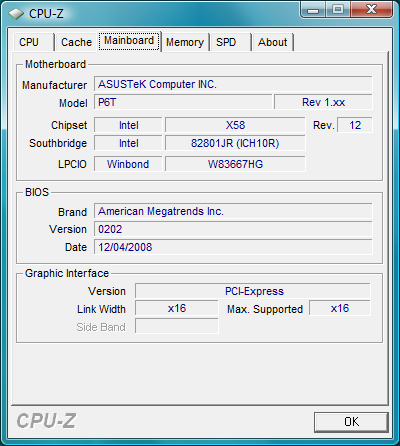
Task: Click the chipset X58 field
Action: pyautogui.click(x=235, y=125)
